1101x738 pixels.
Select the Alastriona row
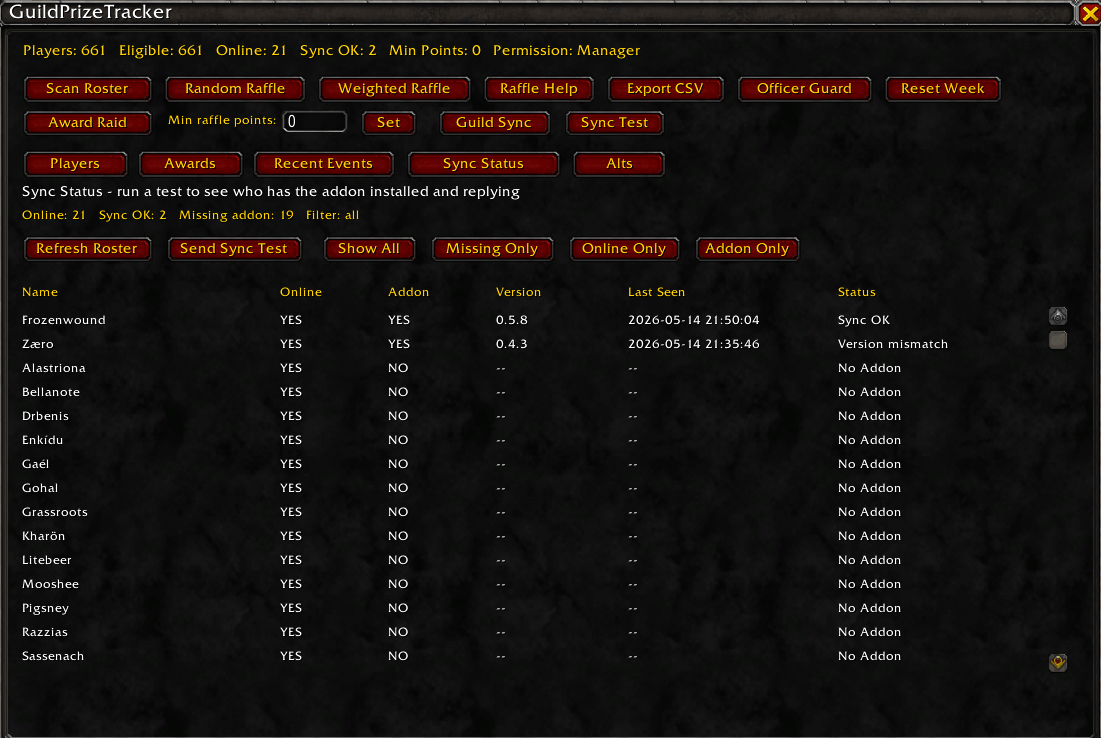click(x=530, y=368)
